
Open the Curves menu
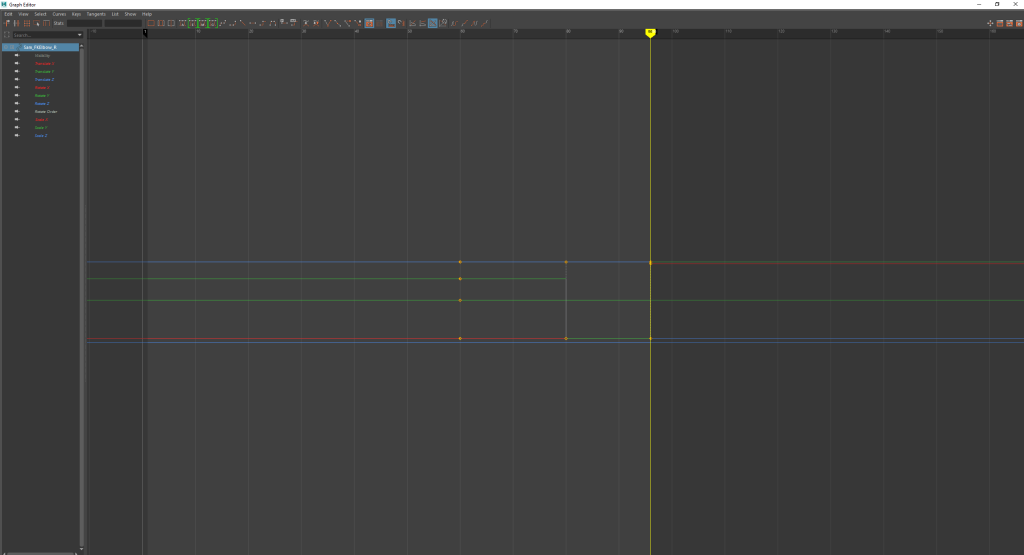(59, 14)
